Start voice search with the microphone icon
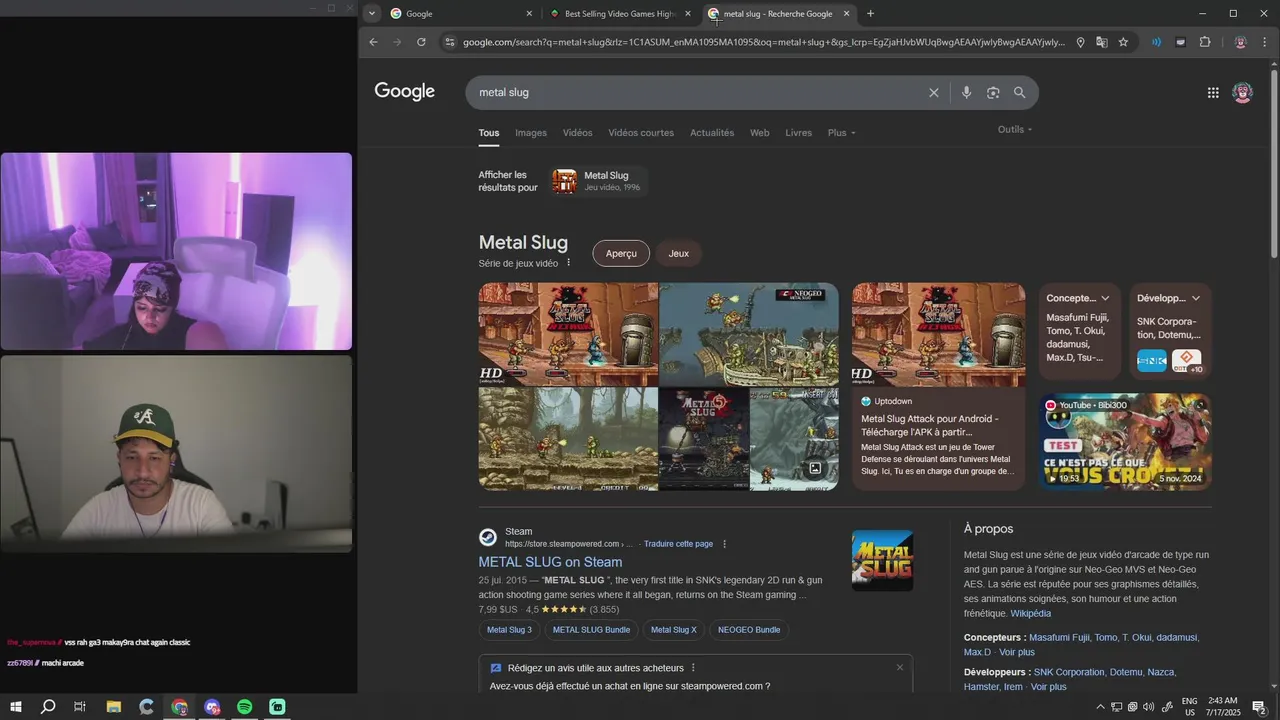 pos(966,92)
